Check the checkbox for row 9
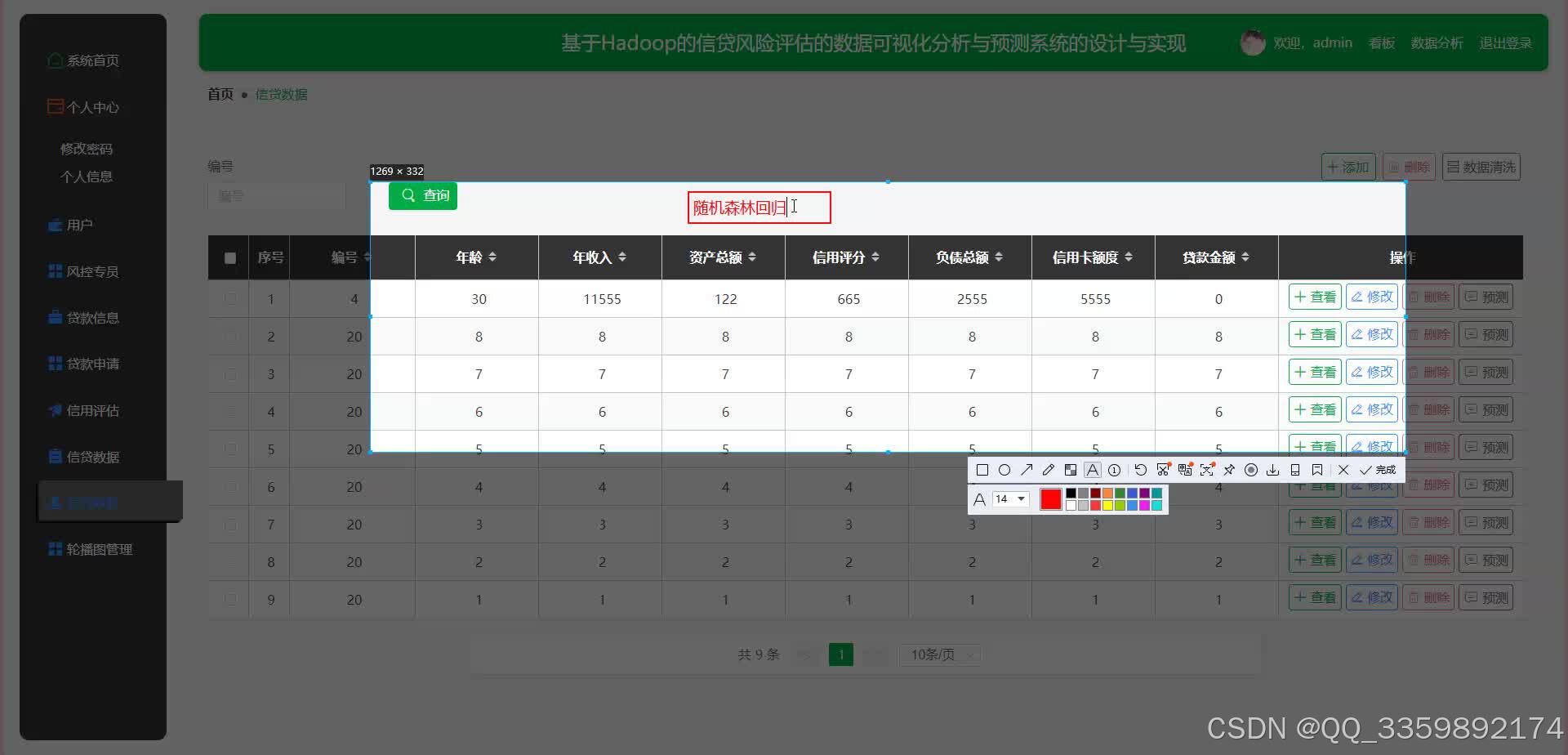The image size is (1568, 755). tap(230, 600)
